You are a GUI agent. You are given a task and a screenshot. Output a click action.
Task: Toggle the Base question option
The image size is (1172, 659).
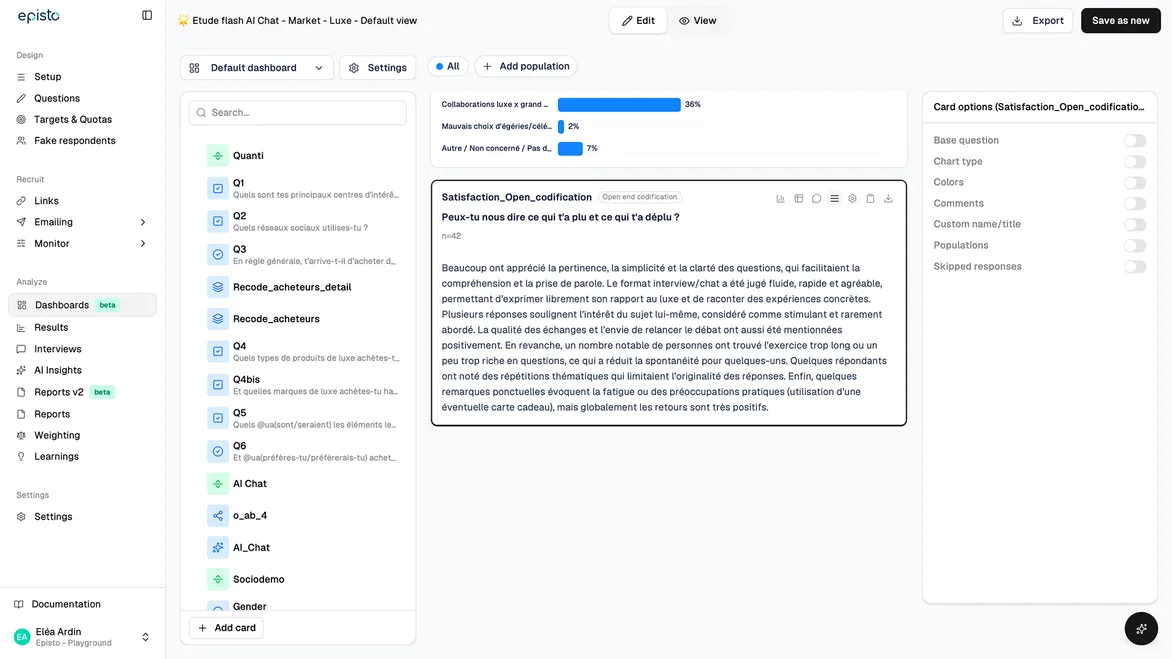(x=1135, y=140)
